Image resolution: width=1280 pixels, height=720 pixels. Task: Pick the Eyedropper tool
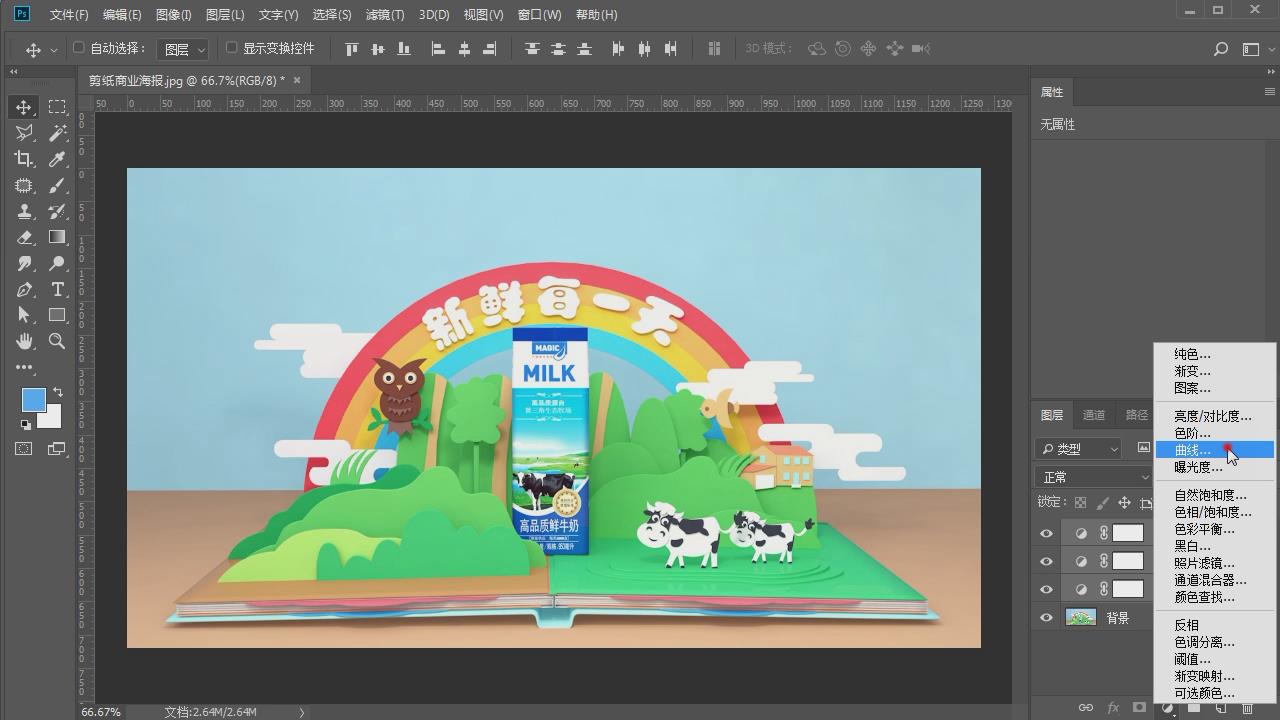57,159
